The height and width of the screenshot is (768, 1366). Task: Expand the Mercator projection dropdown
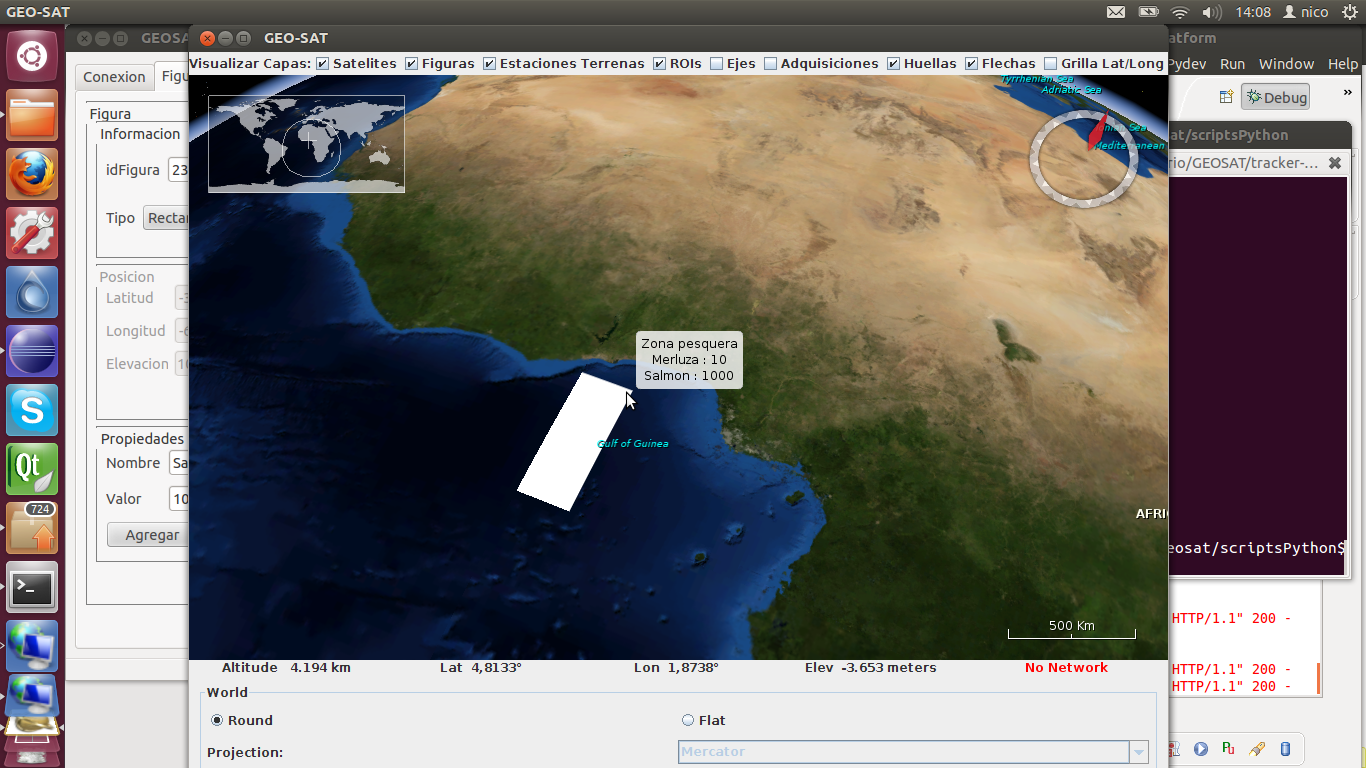tap(1138, 752)
